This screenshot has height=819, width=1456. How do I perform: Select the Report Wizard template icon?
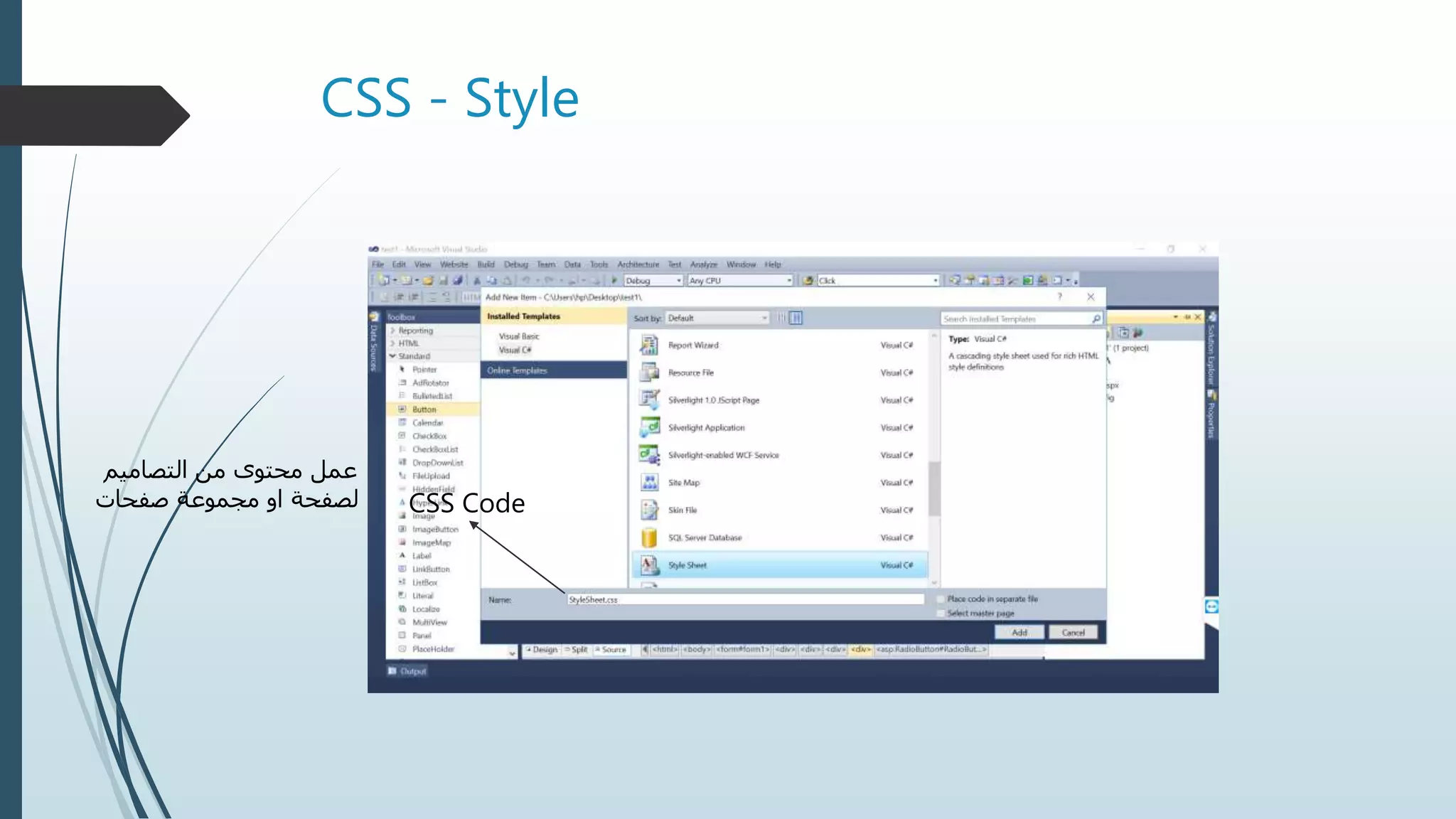(649, 345)
